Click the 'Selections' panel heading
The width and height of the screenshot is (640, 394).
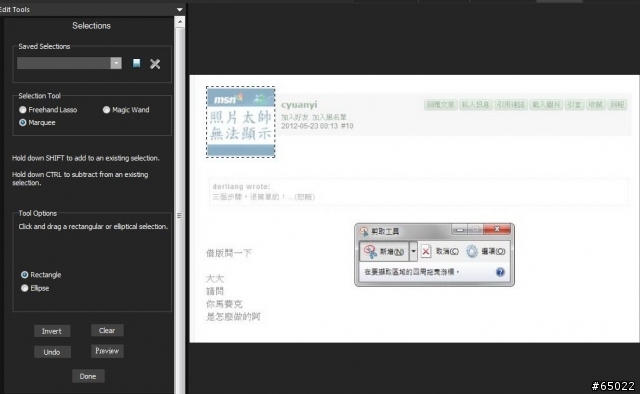click(x=91, y=26)
